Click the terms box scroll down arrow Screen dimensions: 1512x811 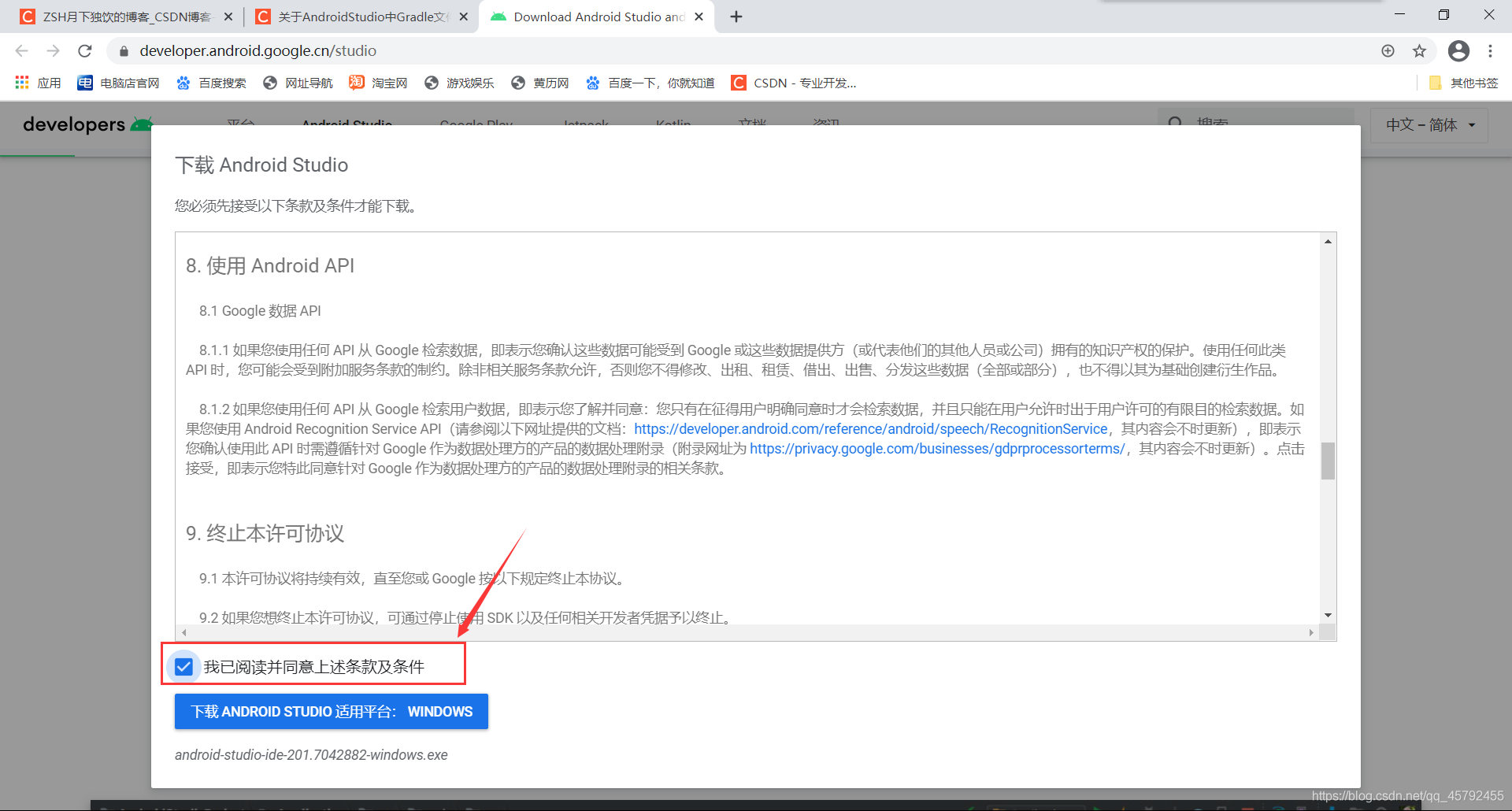click(x=1328, y=616)
